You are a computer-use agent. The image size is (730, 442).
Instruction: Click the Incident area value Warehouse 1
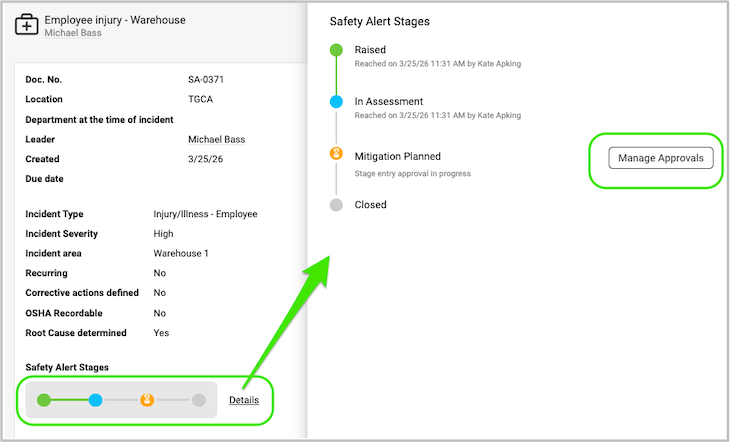pos(181,253)
